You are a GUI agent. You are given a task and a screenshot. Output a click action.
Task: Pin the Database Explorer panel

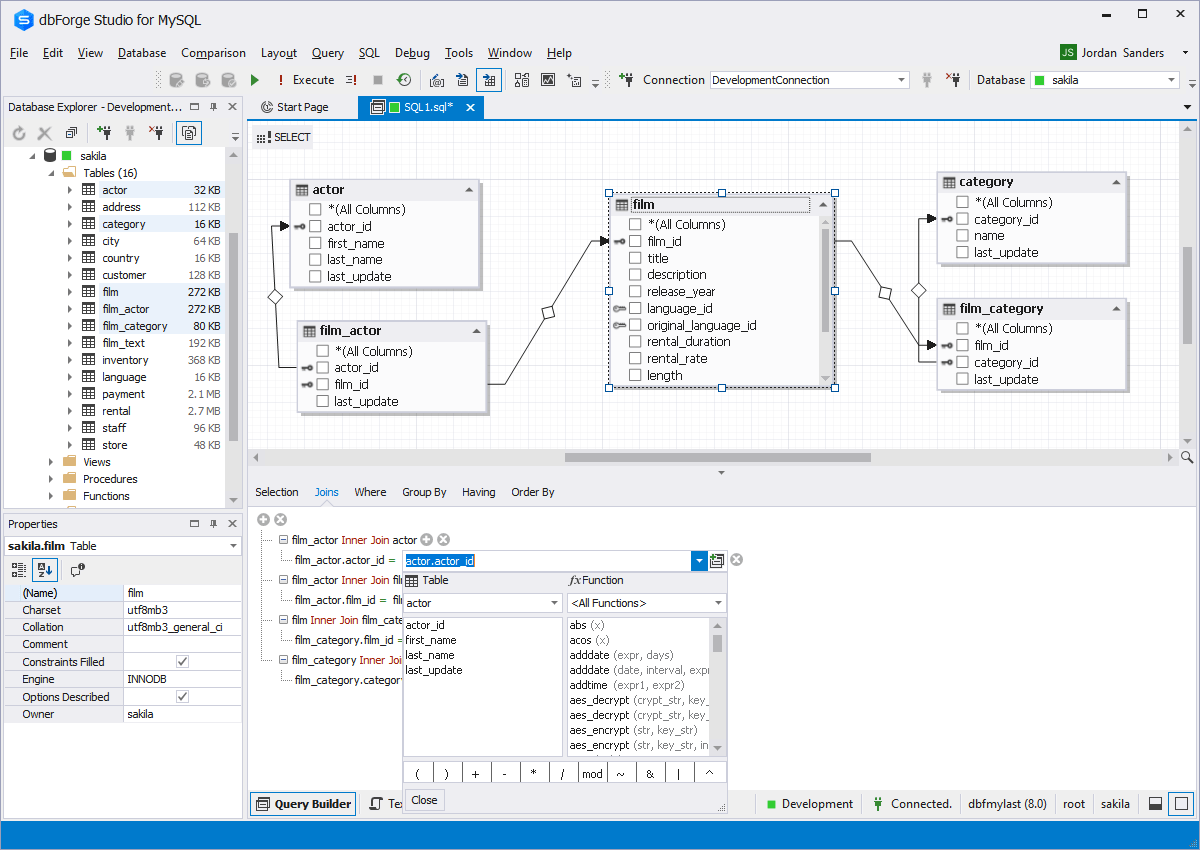pyautogui.click(x=213, y=107)
